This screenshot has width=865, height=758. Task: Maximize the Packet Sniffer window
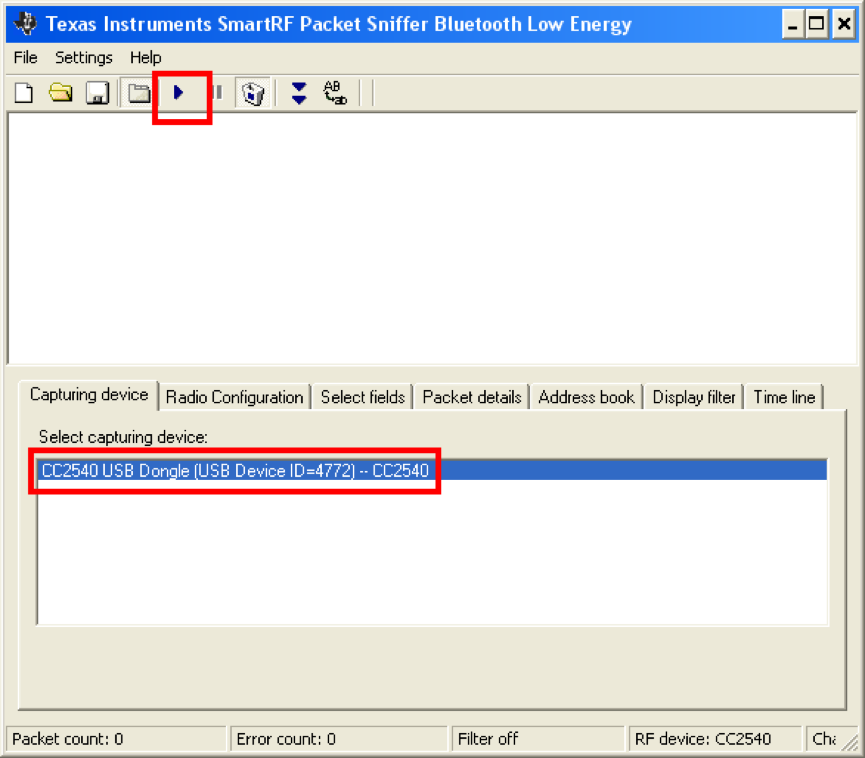pyautogui.click(x=816, y=24)
